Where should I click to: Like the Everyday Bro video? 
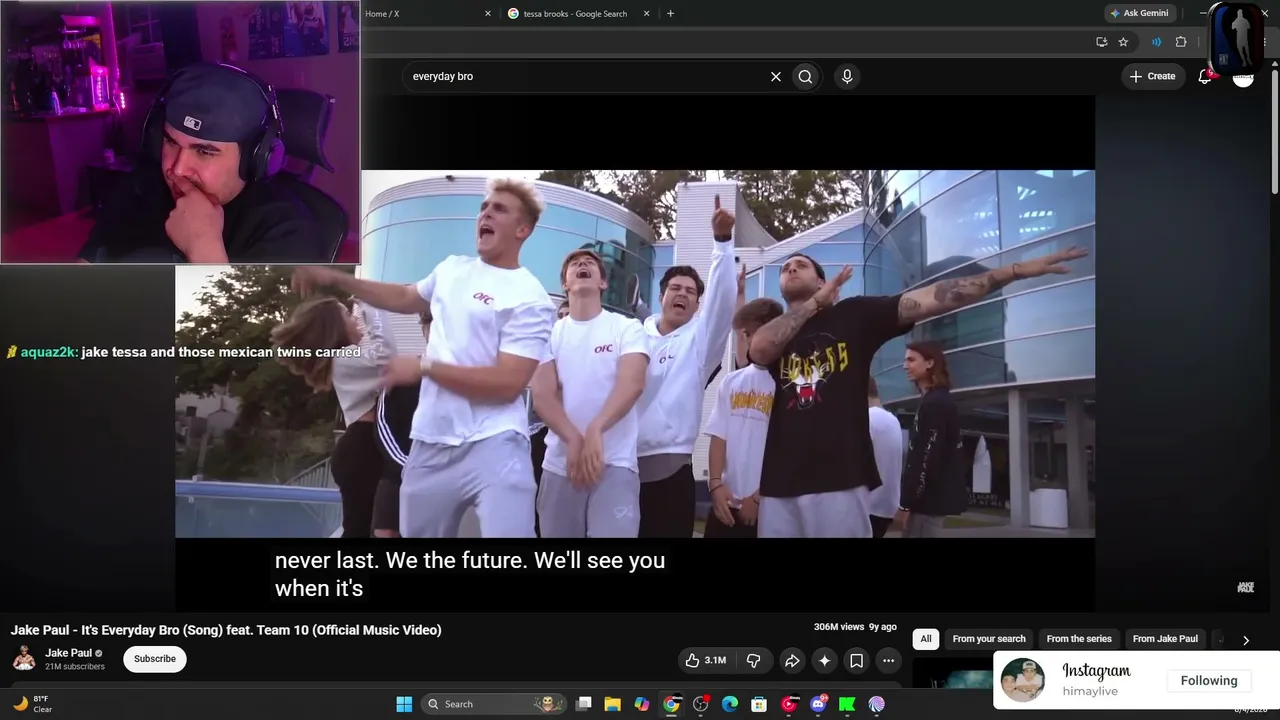pyautogui.click(x=705, y=660)
